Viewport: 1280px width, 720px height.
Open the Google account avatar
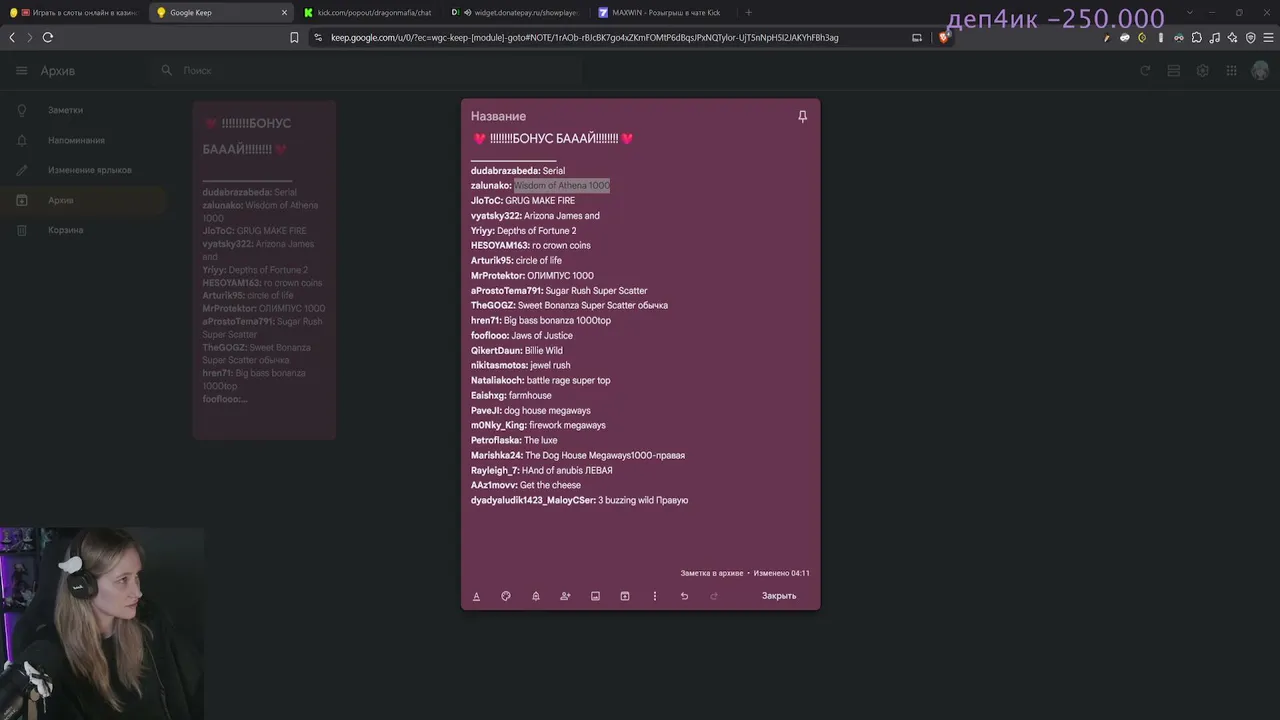click(x=1261, y=71)
